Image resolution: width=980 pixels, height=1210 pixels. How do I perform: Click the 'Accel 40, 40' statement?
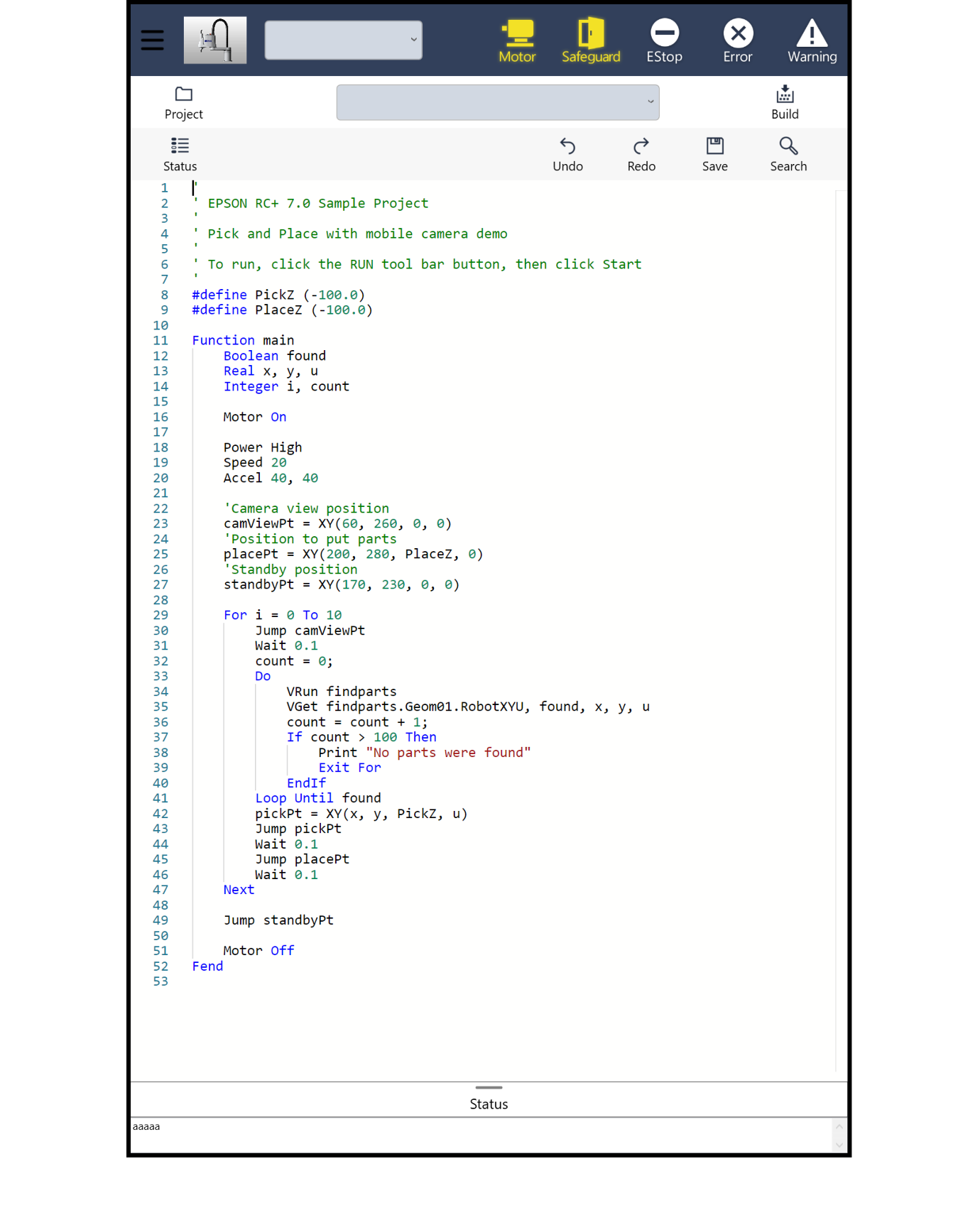271,478
